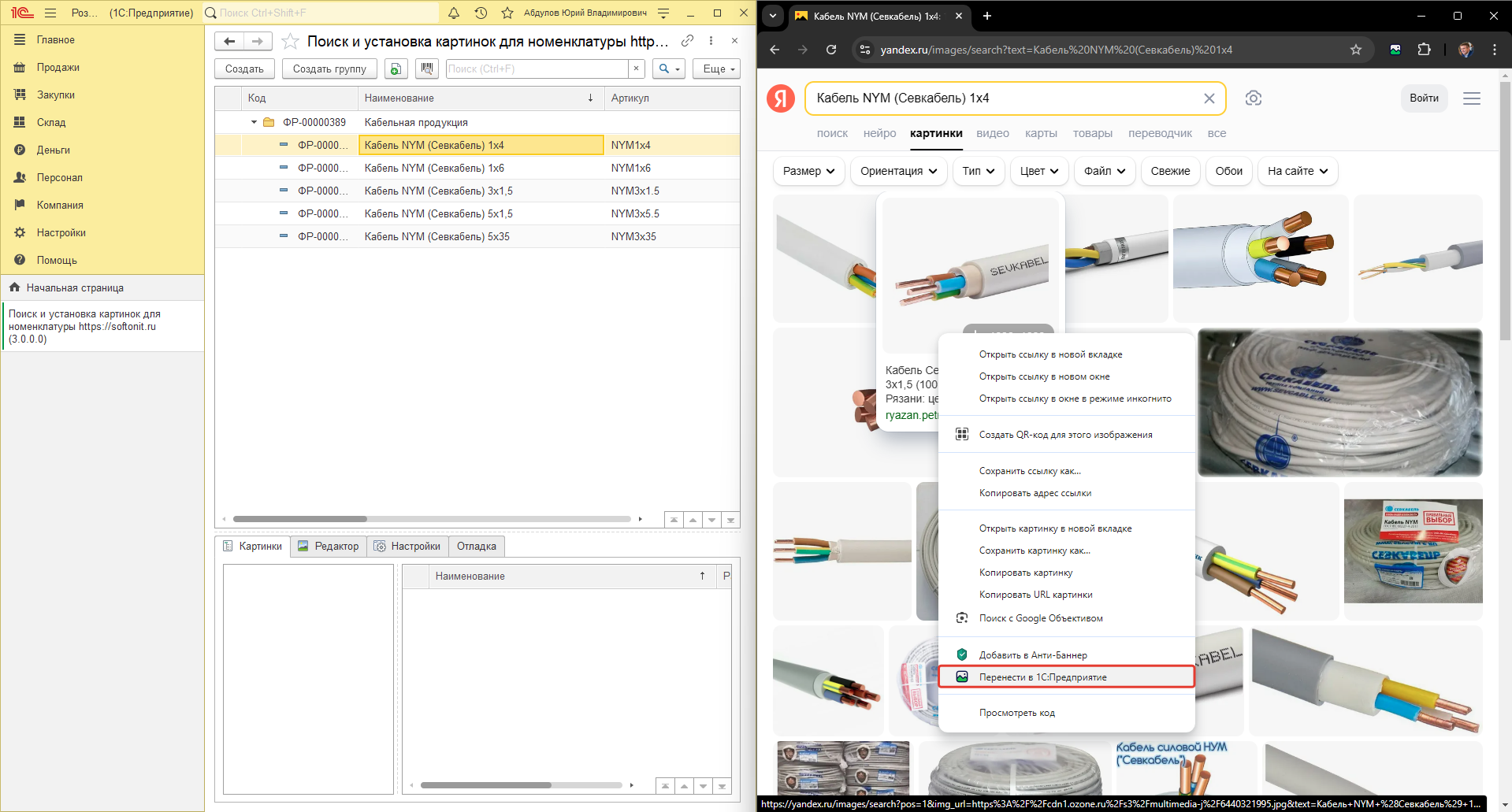This screenshot has width=1512, height=812.
Task: Copy link to the 1C form
Action: pyautogui.click(x=687, y=41)
